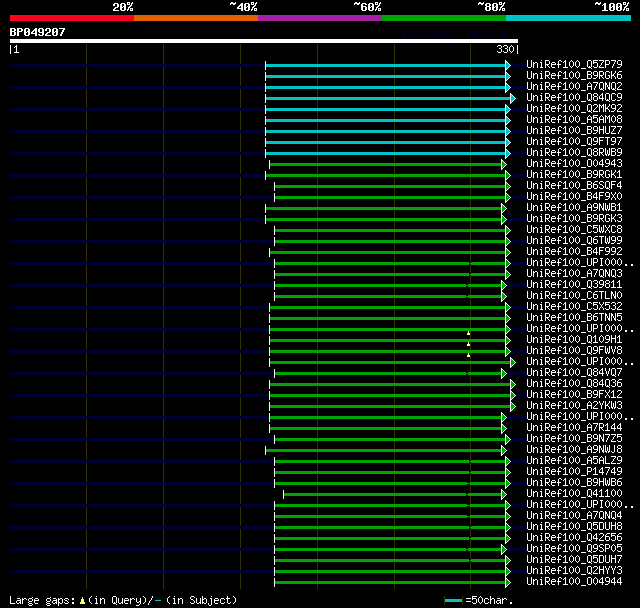Select the UniRef100_Q5DUH7 label
640x608 pixels.
pos(574,560)
